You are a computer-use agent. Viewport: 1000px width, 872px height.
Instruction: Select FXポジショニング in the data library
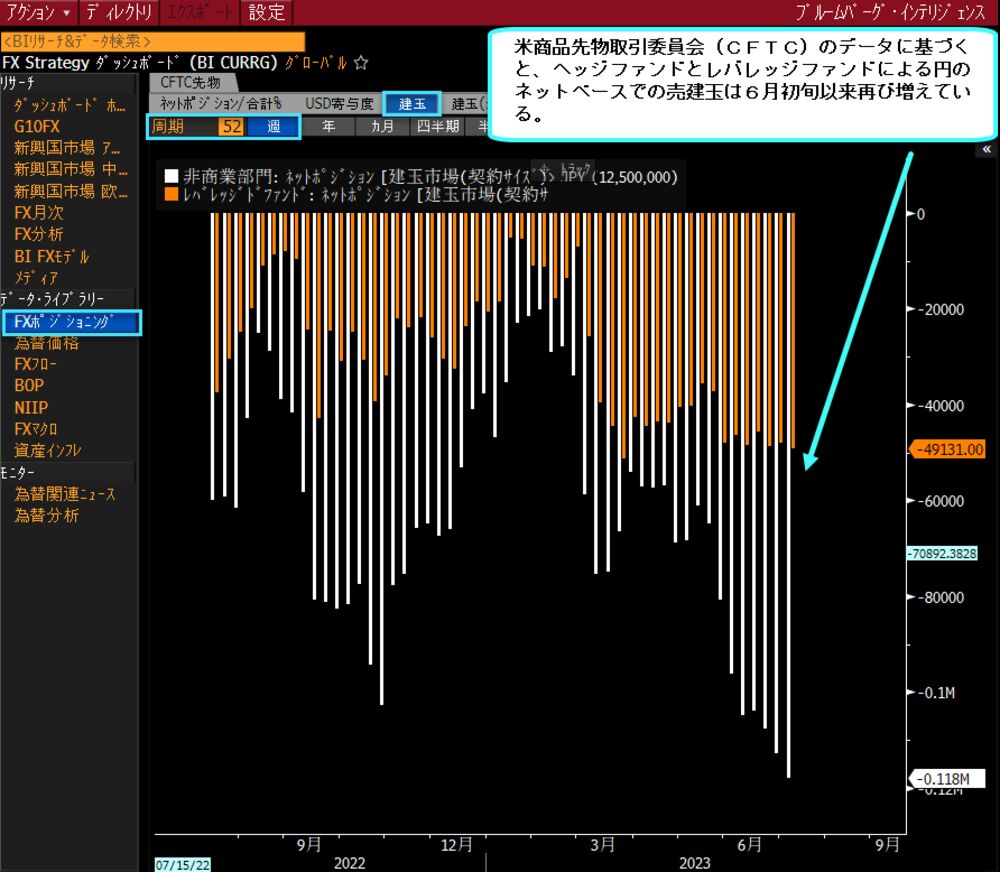pyautogui.click(x=71, y=322)
